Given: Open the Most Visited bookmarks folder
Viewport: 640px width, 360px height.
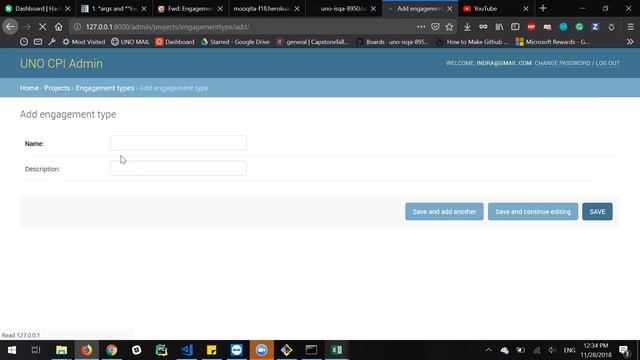Looking at the screenshot, I should point(84,42).
